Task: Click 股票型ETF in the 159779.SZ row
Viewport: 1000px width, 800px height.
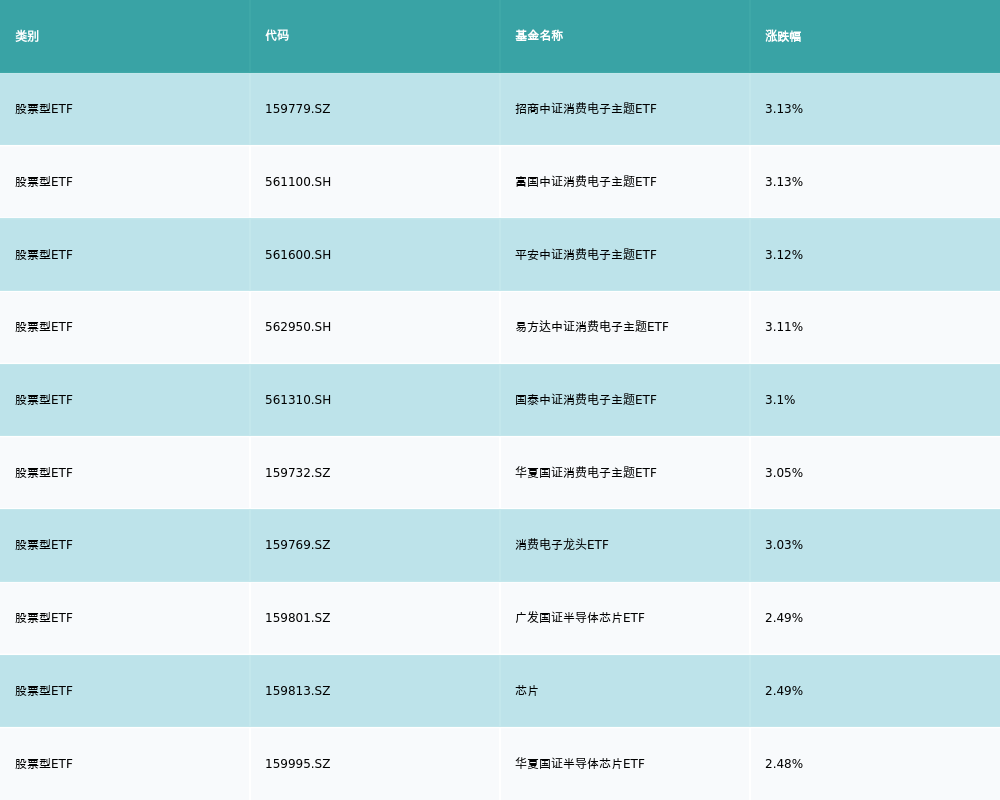Action: point(44,109)
